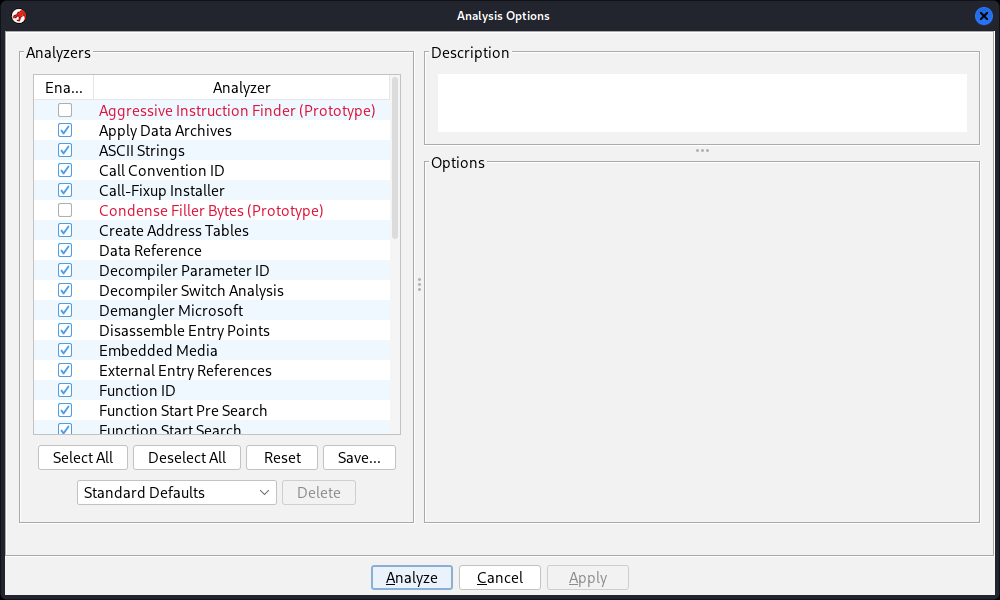Image resolution: width=1000 pixels, height=600 pixels.
Task: Disable the Call Convention ID checkbox
Action: click(x=65, y=170)
